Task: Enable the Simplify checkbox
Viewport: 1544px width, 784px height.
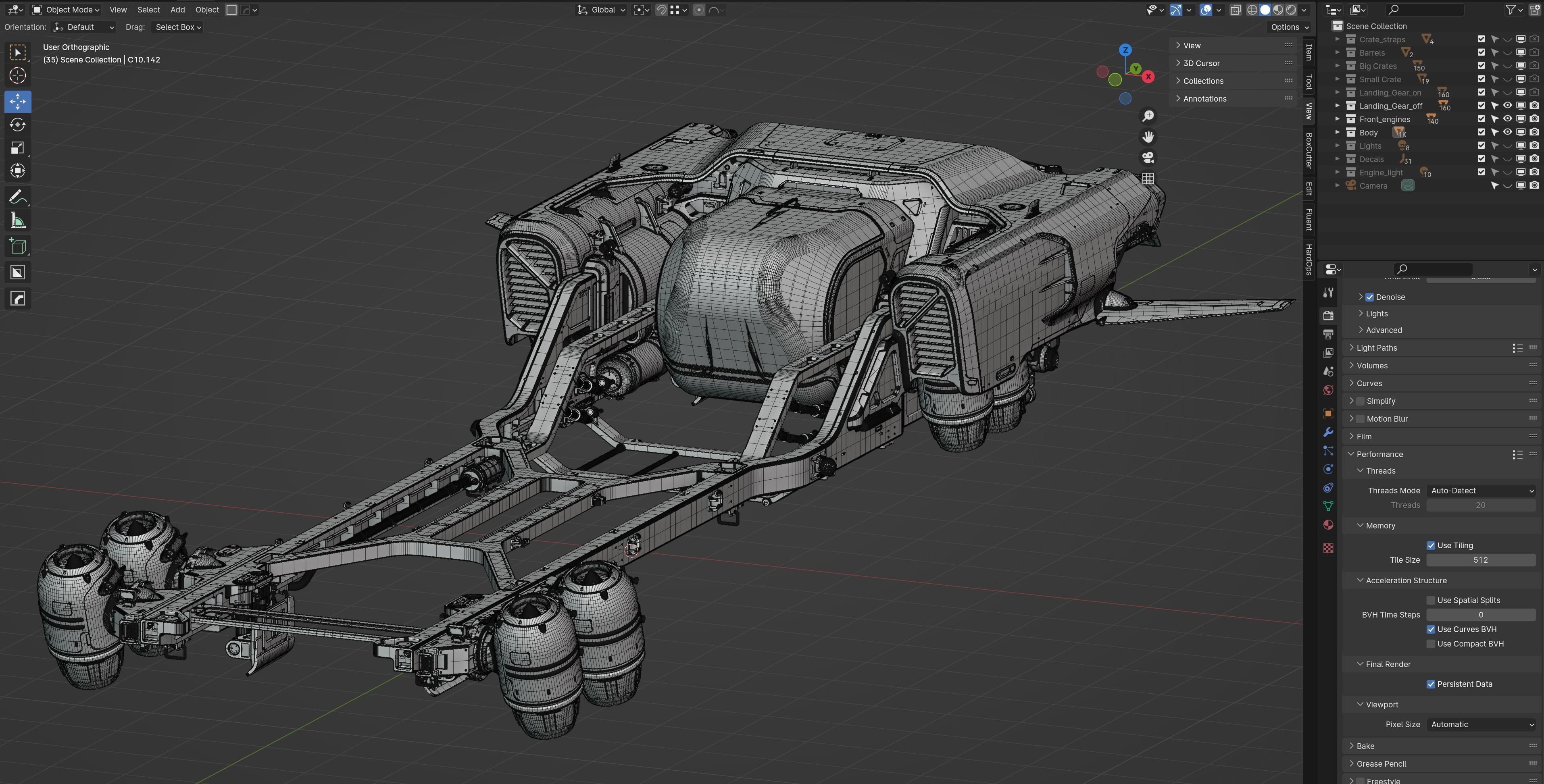Action: [1360, 401]
